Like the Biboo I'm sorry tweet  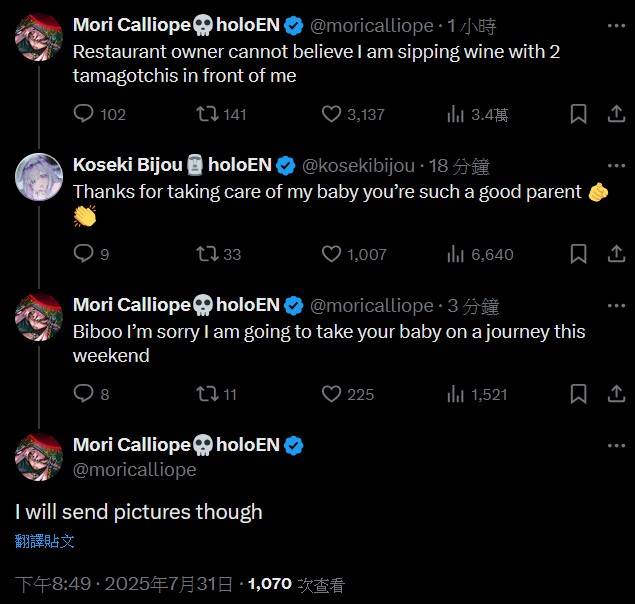point(332,394)
